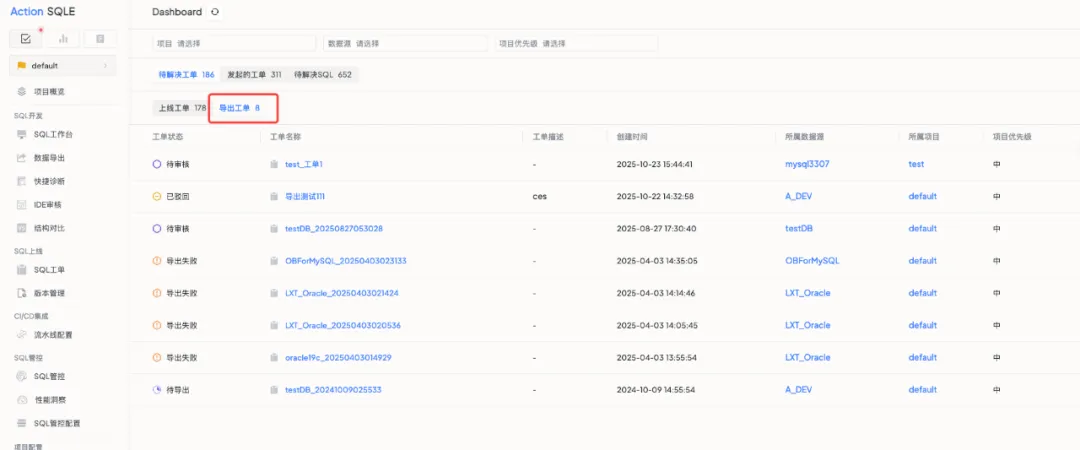Image resolution: width=1080 pixels, height=450 pixels.
Task: Open the 数据源 filter dropdown
Action: (x=404, y=44)
